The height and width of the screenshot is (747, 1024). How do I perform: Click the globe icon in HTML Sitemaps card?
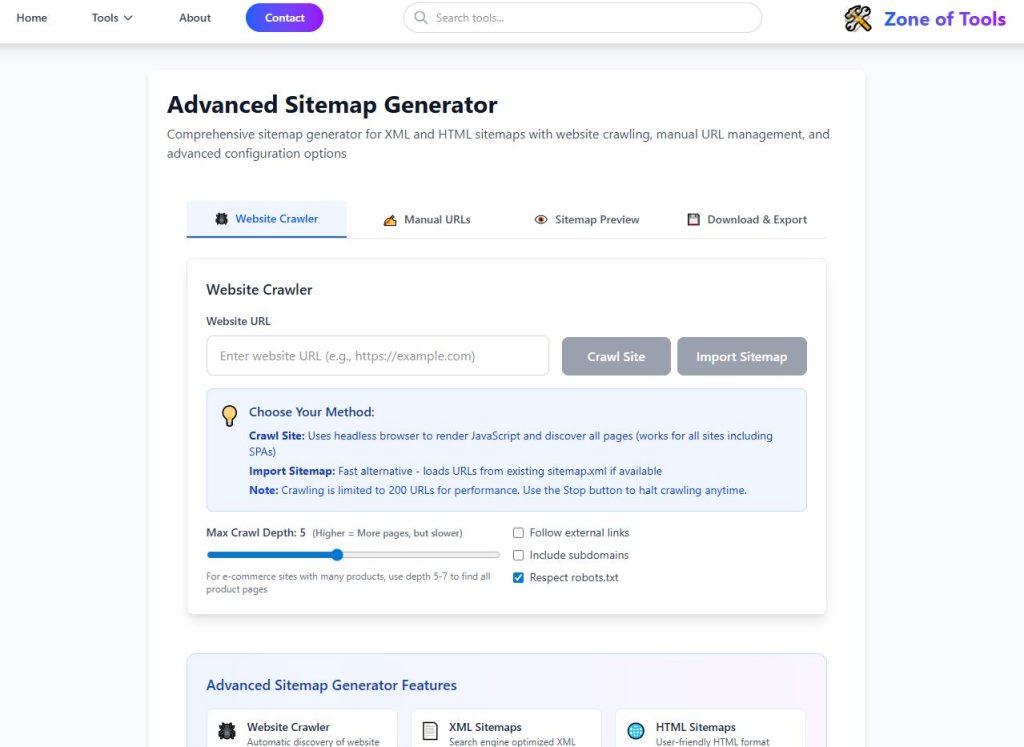coord(636,730)
